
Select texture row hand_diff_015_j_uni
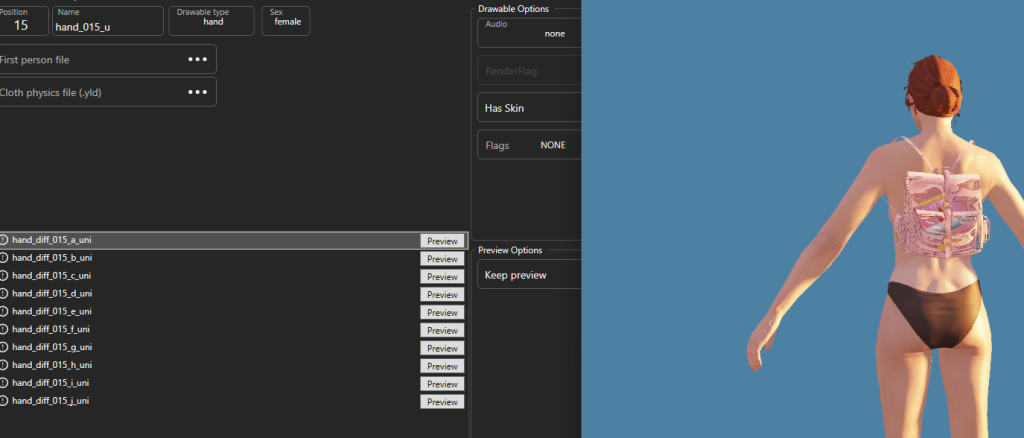(x=233, y=401)
